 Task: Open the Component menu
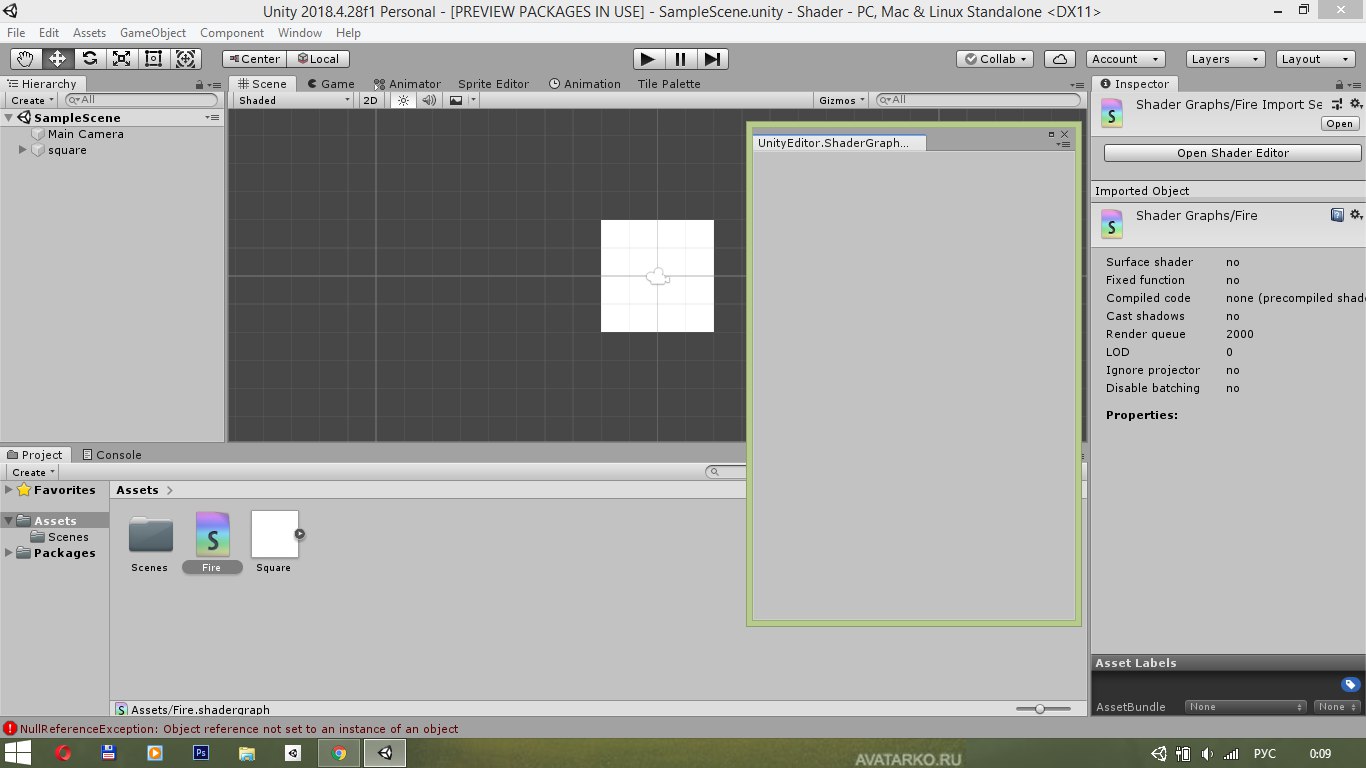pyautogui.click(x=232, y=33)
